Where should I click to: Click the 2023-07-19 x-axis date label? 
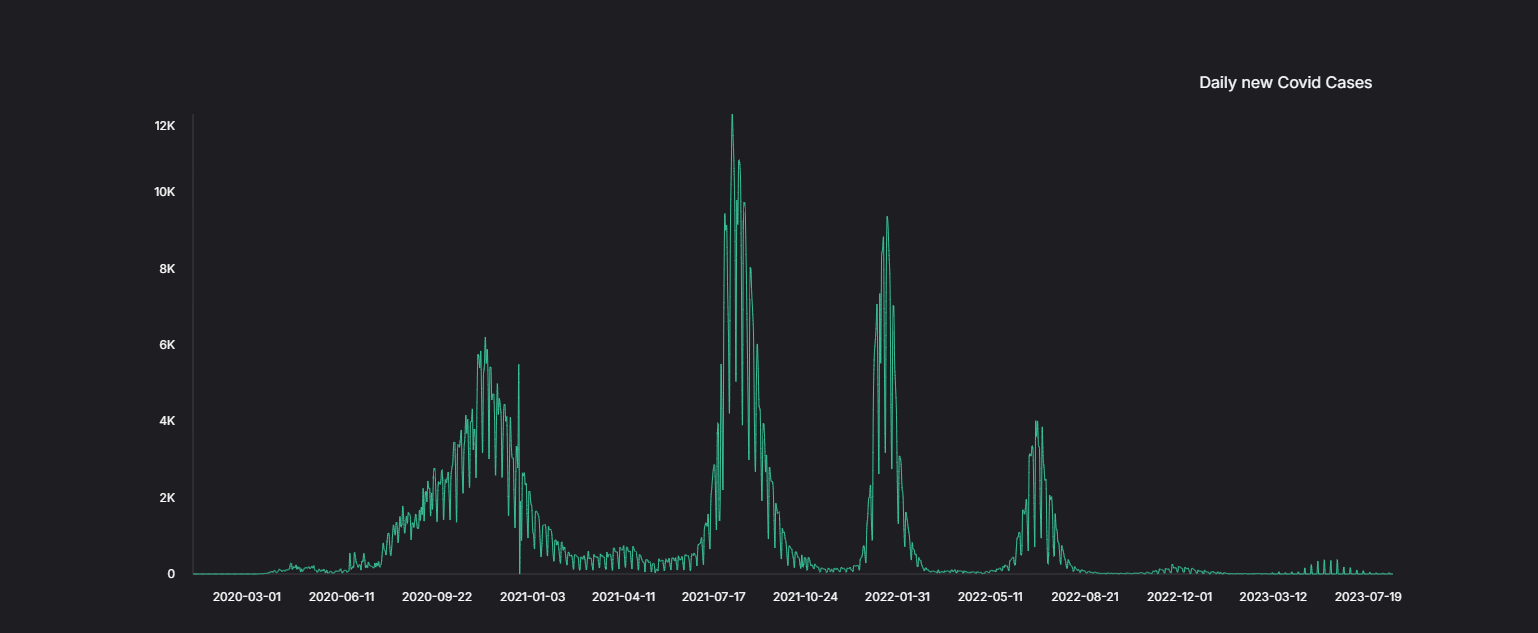(1368, 597)
